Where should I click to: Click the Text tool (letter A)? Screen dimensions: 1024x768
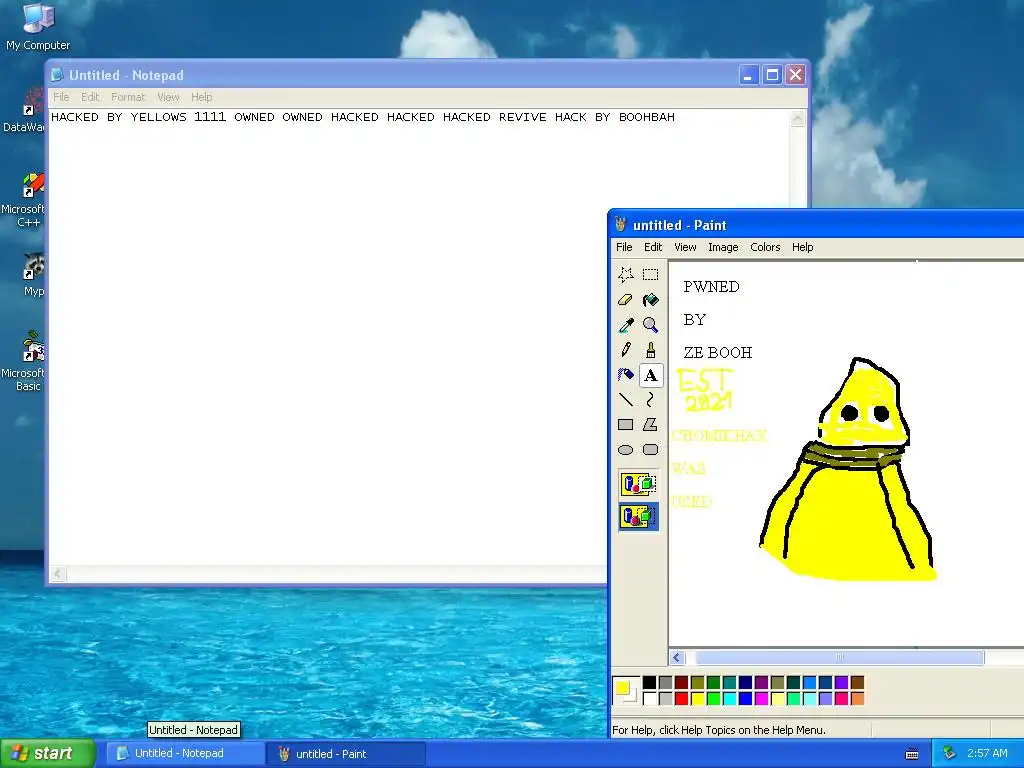(650, 375)
